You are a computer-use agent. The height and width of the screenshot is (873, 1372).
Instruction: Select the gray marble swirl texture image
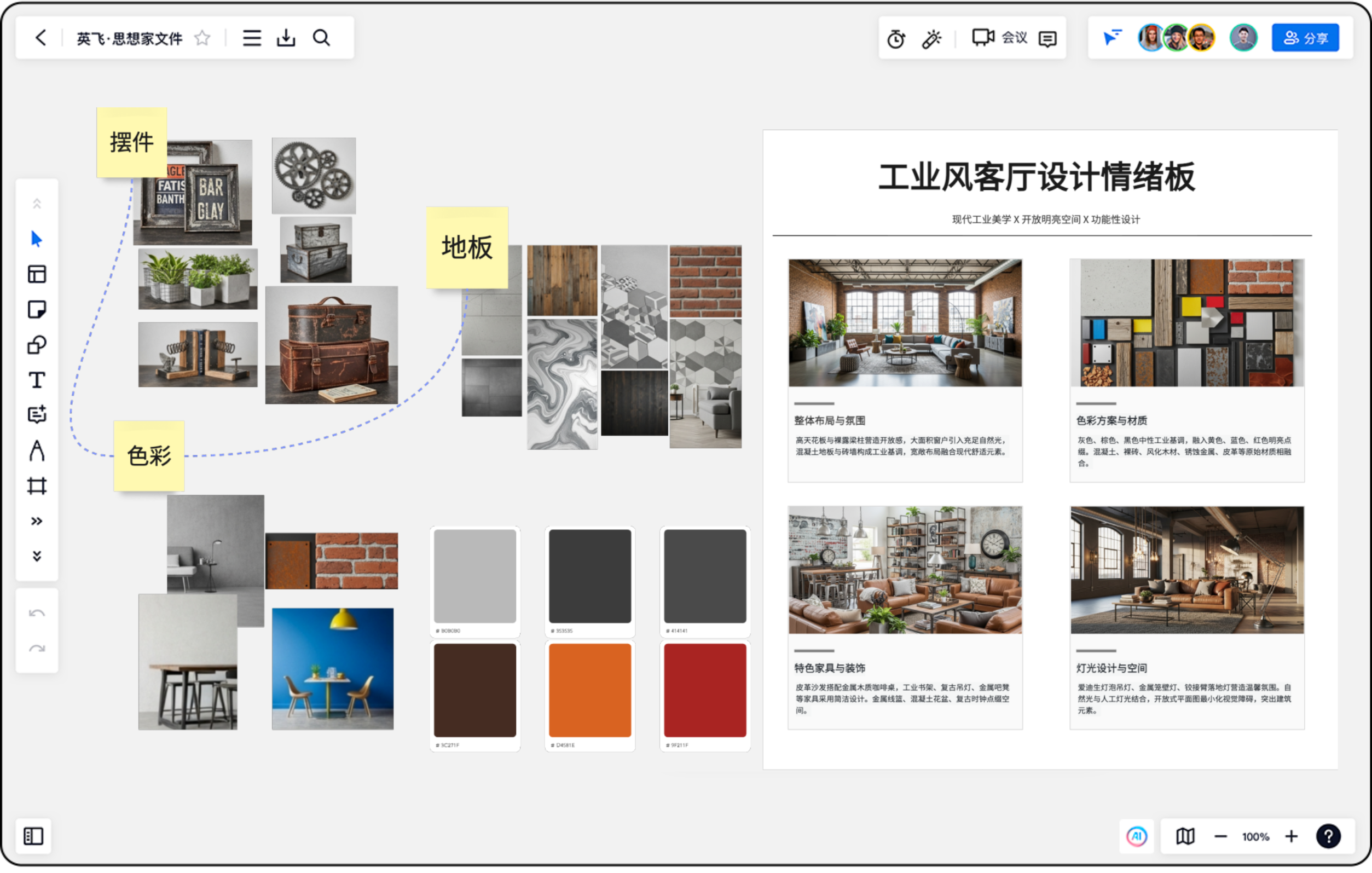click(563, 385)
